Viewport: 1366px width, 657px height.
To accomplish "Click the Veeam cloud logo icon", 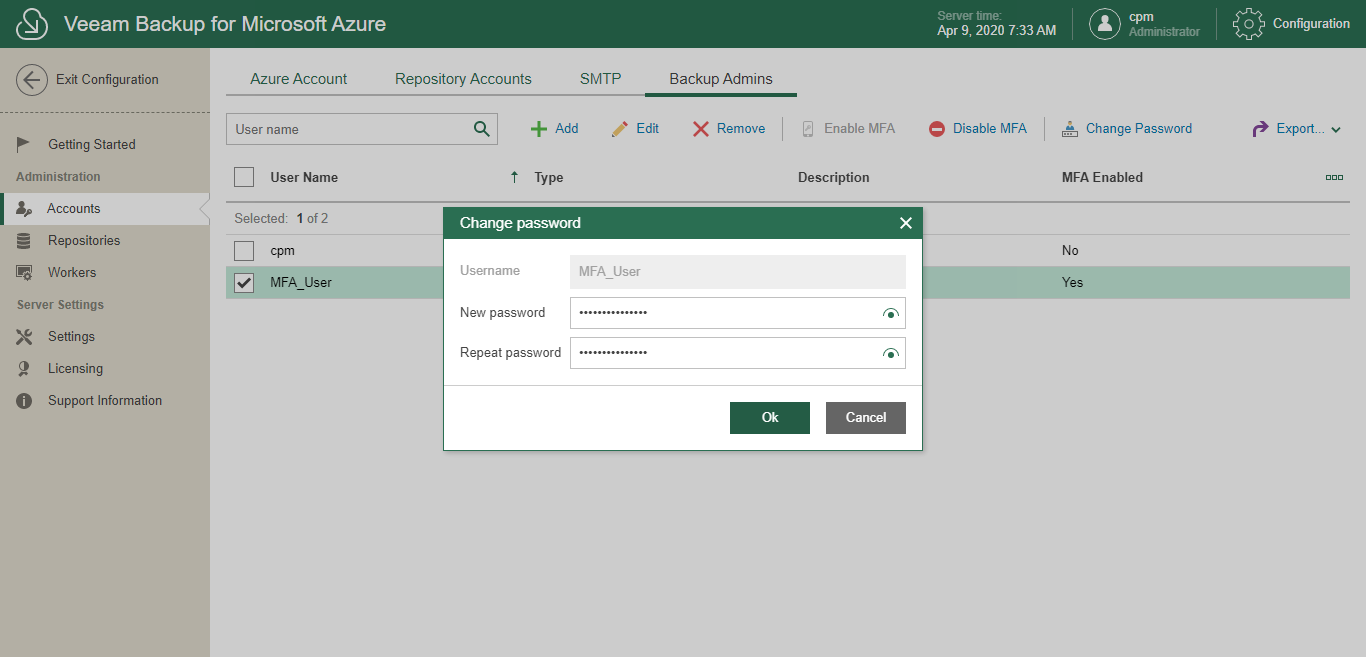I will (x=32, y=24).
